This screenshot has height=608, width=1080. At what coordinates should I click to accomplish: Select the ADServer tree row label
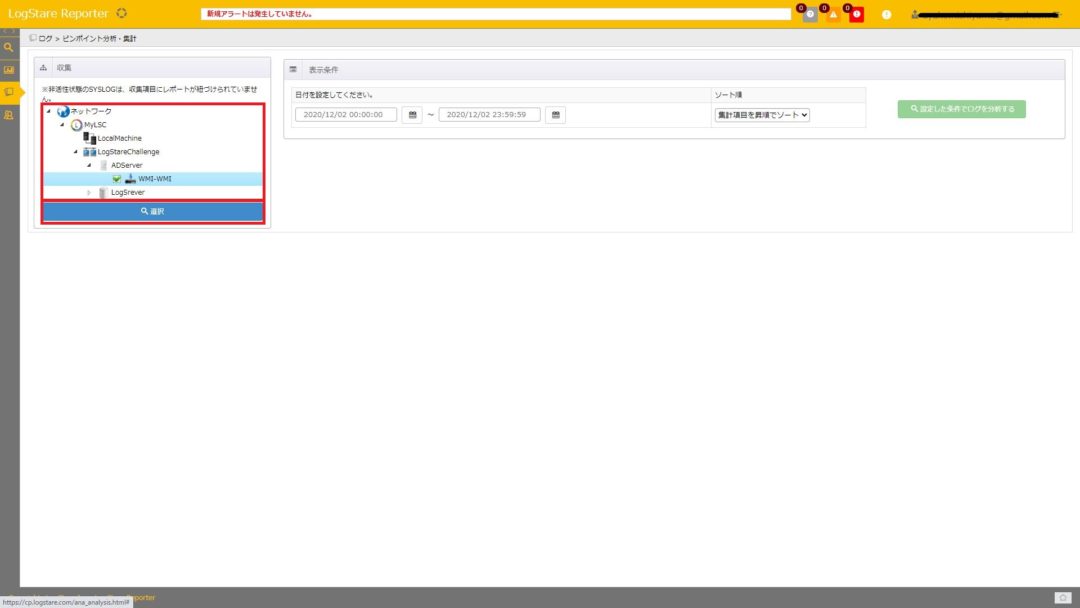[x=127, y=165]
